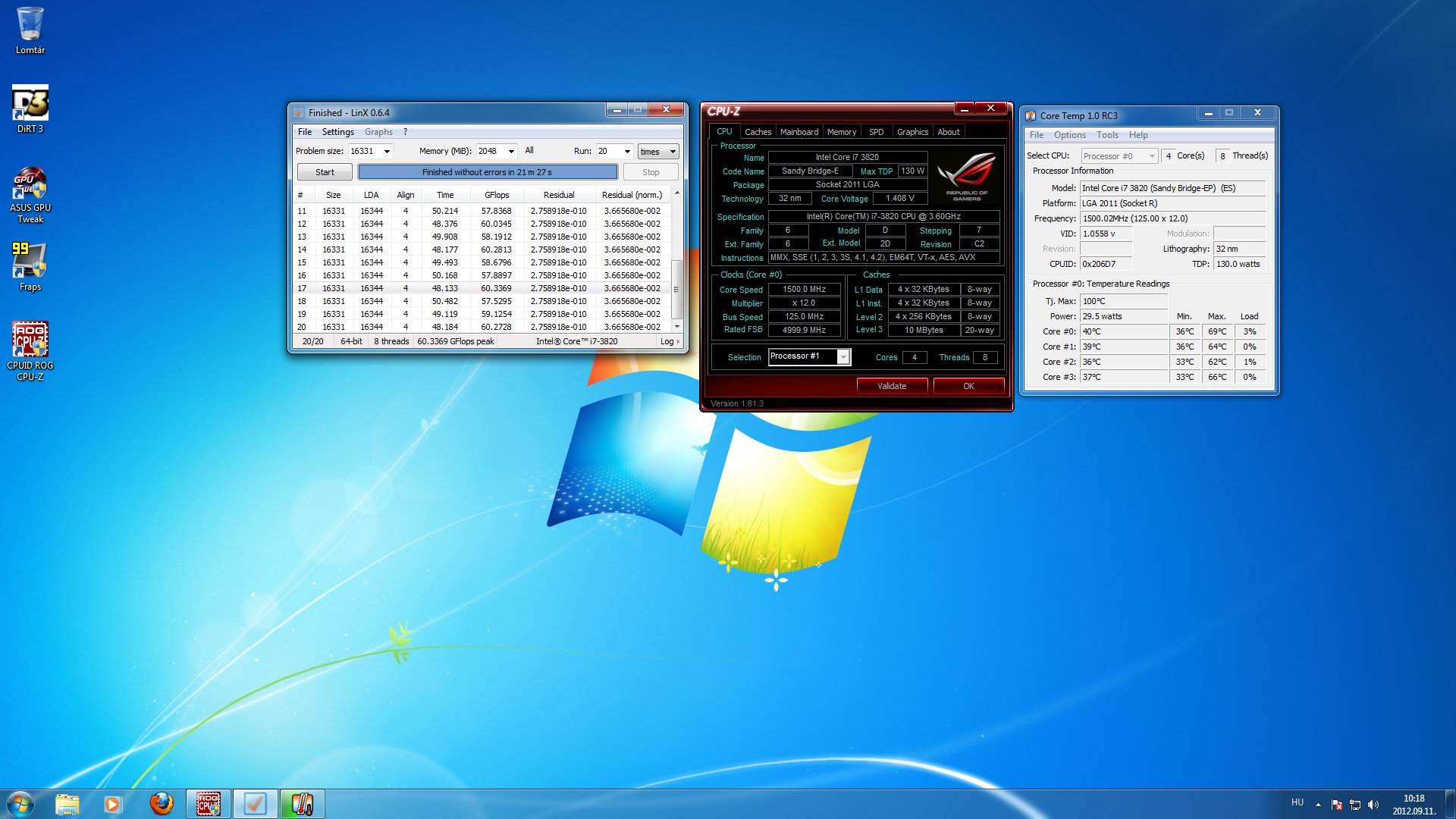Screen dimensions: 1456x819
Task: Switch to CPU-Z Mainboard tab
Action: (x=799, y=132)
